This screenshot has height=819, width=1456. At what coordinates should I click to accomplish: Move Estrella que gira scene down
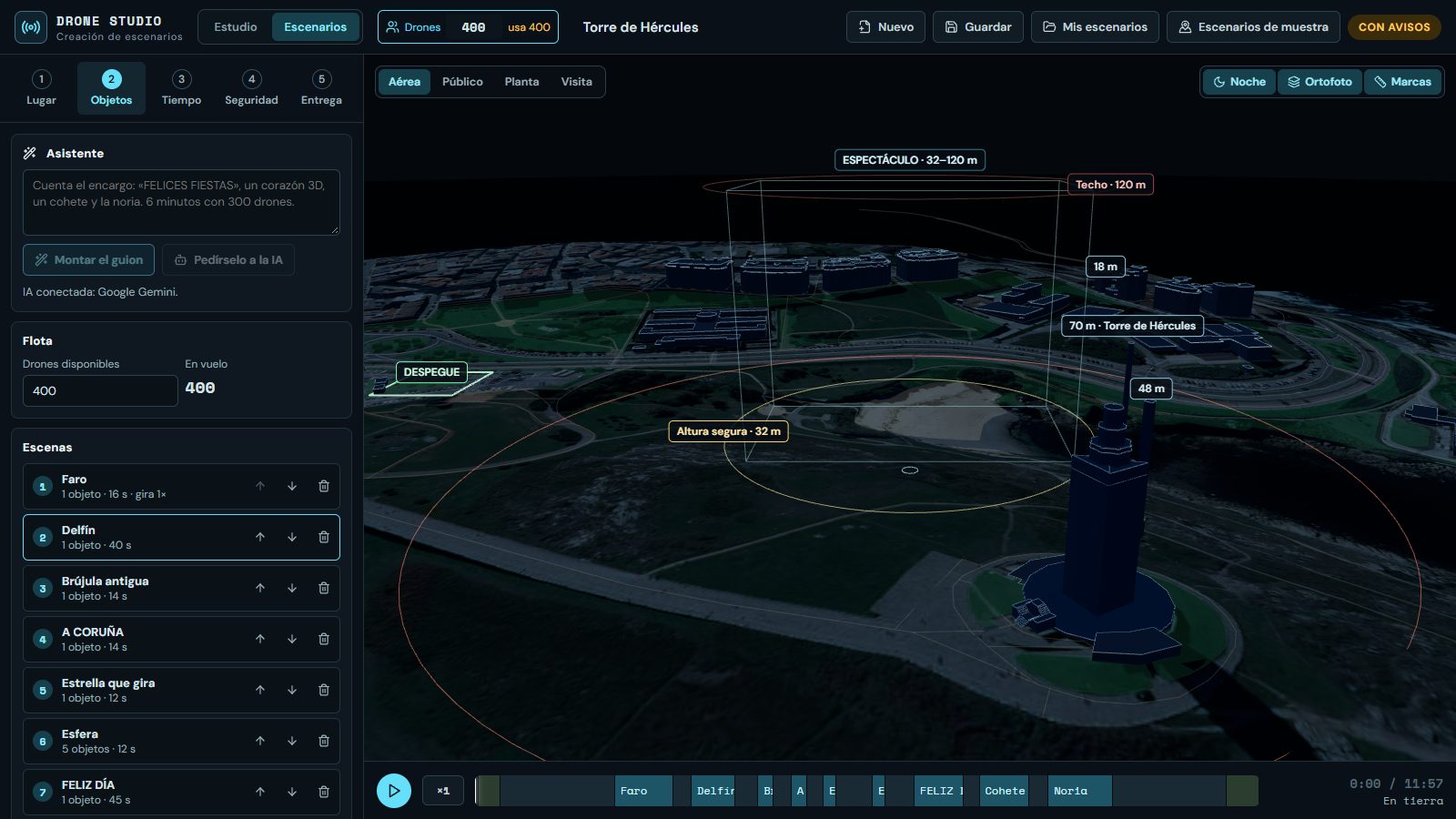point(292,690)
